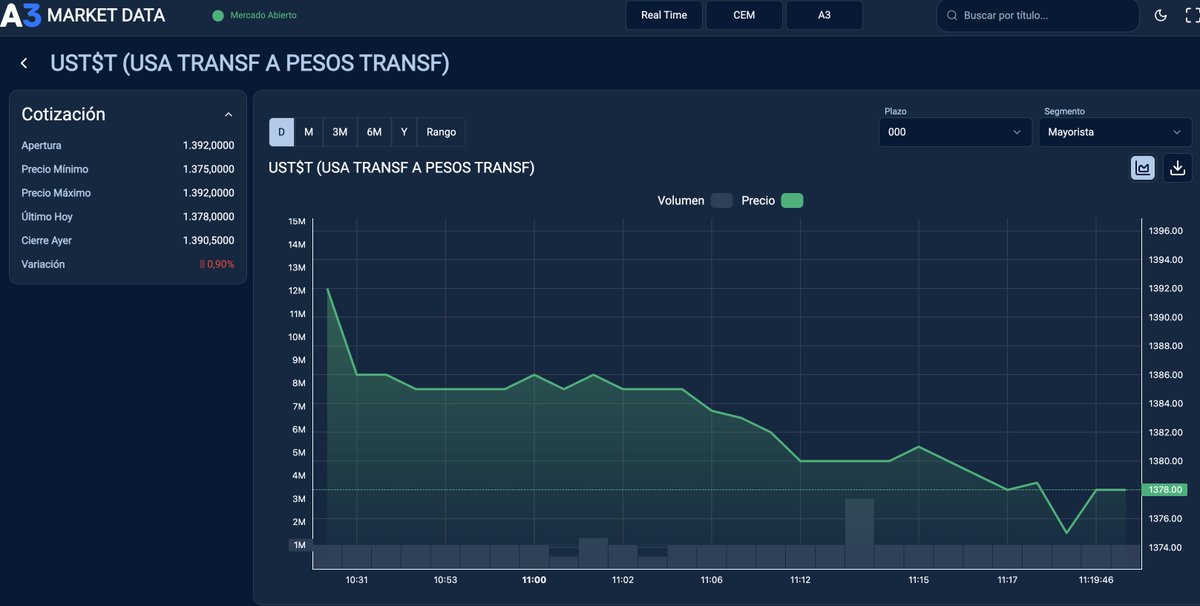Click the 1378.00 current price marker
The height and width of the screenshot is (606, 1200).
click(1166, 490)
